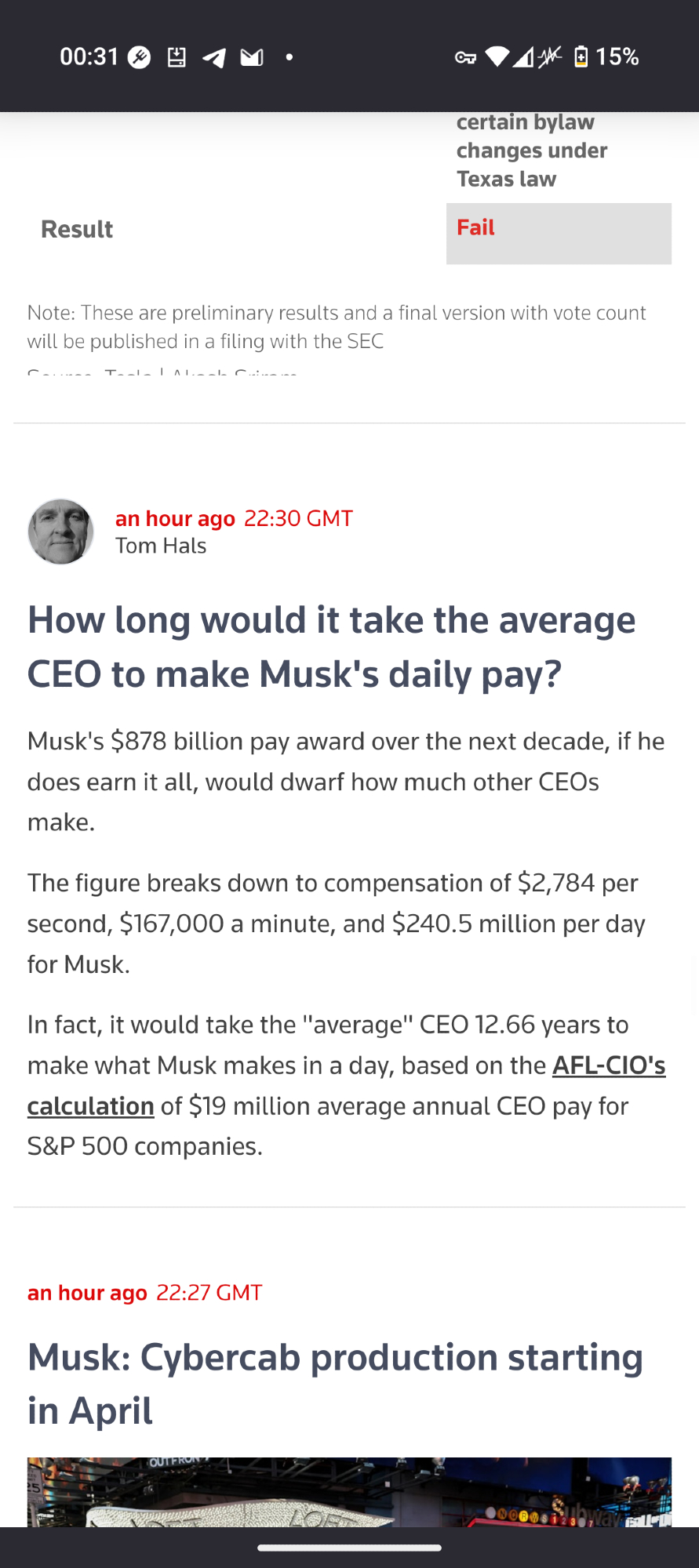Open the Tom Hals author name
The width and height of the screenshot is (699, 1568).
coord(161,546)
